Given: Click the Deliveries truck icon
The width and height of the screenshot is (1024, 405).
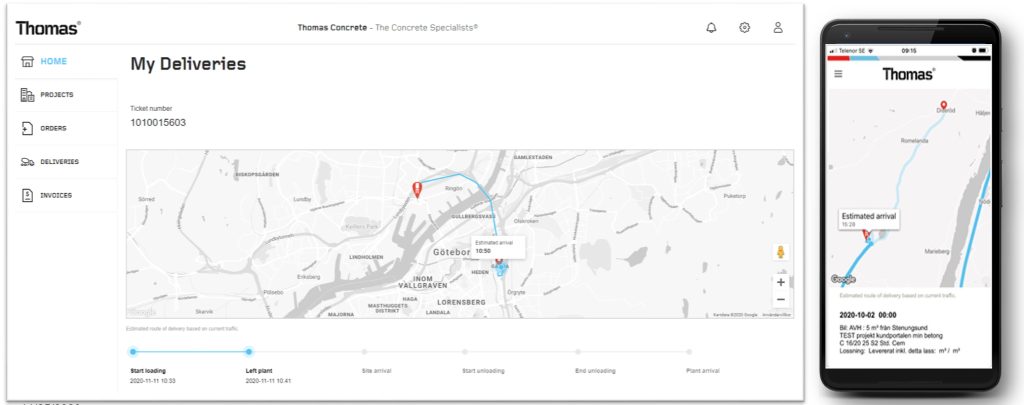Looking at the screenshot, I should click(27, 162).
